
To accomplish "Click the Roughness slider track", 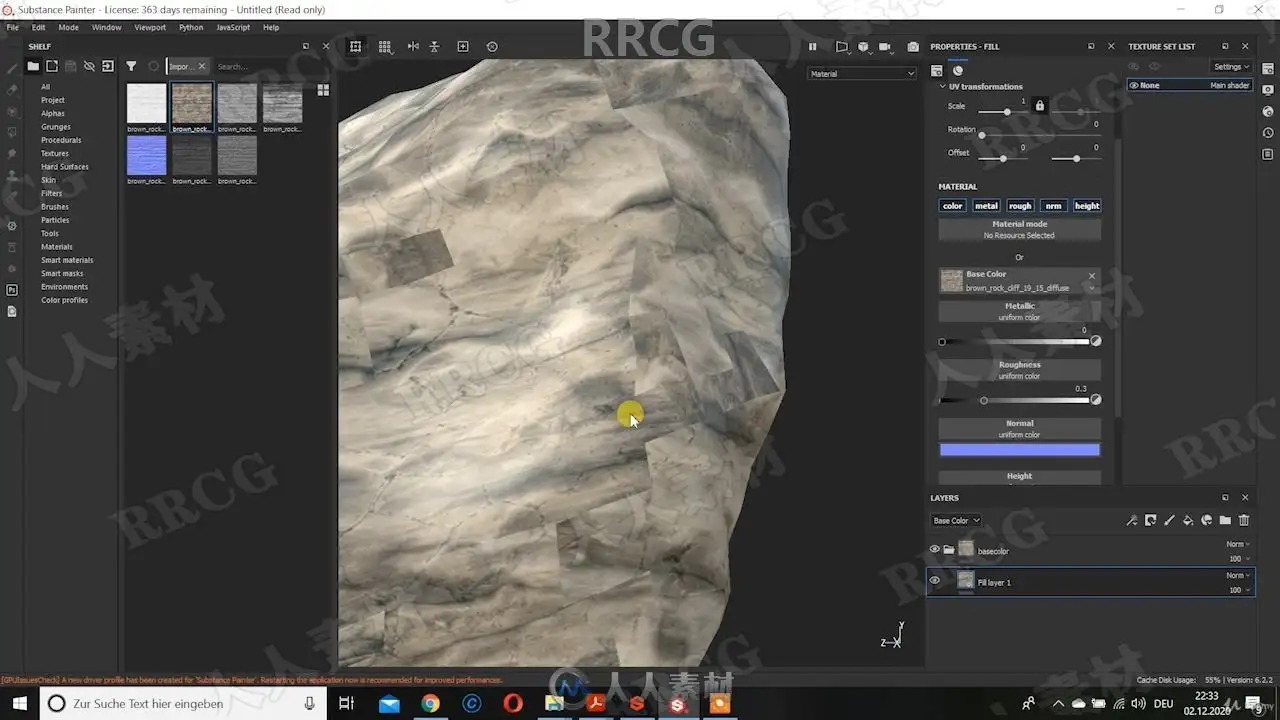I will pyautogui.click(x=1030, y=400).
